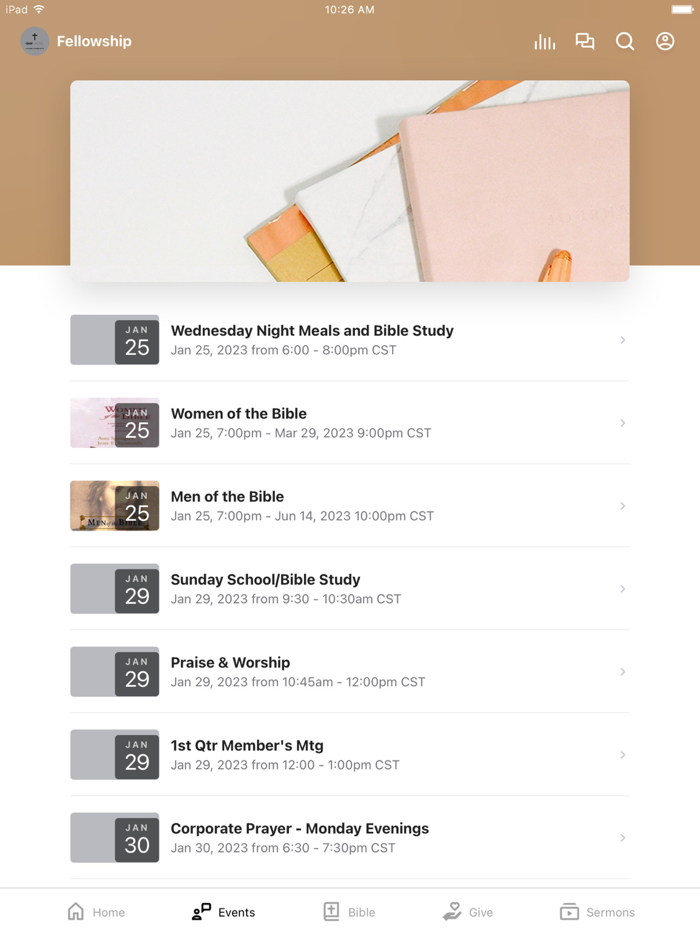Open the chat messages icon
Screen dimensions: 700x934
(x=585, y=41)
